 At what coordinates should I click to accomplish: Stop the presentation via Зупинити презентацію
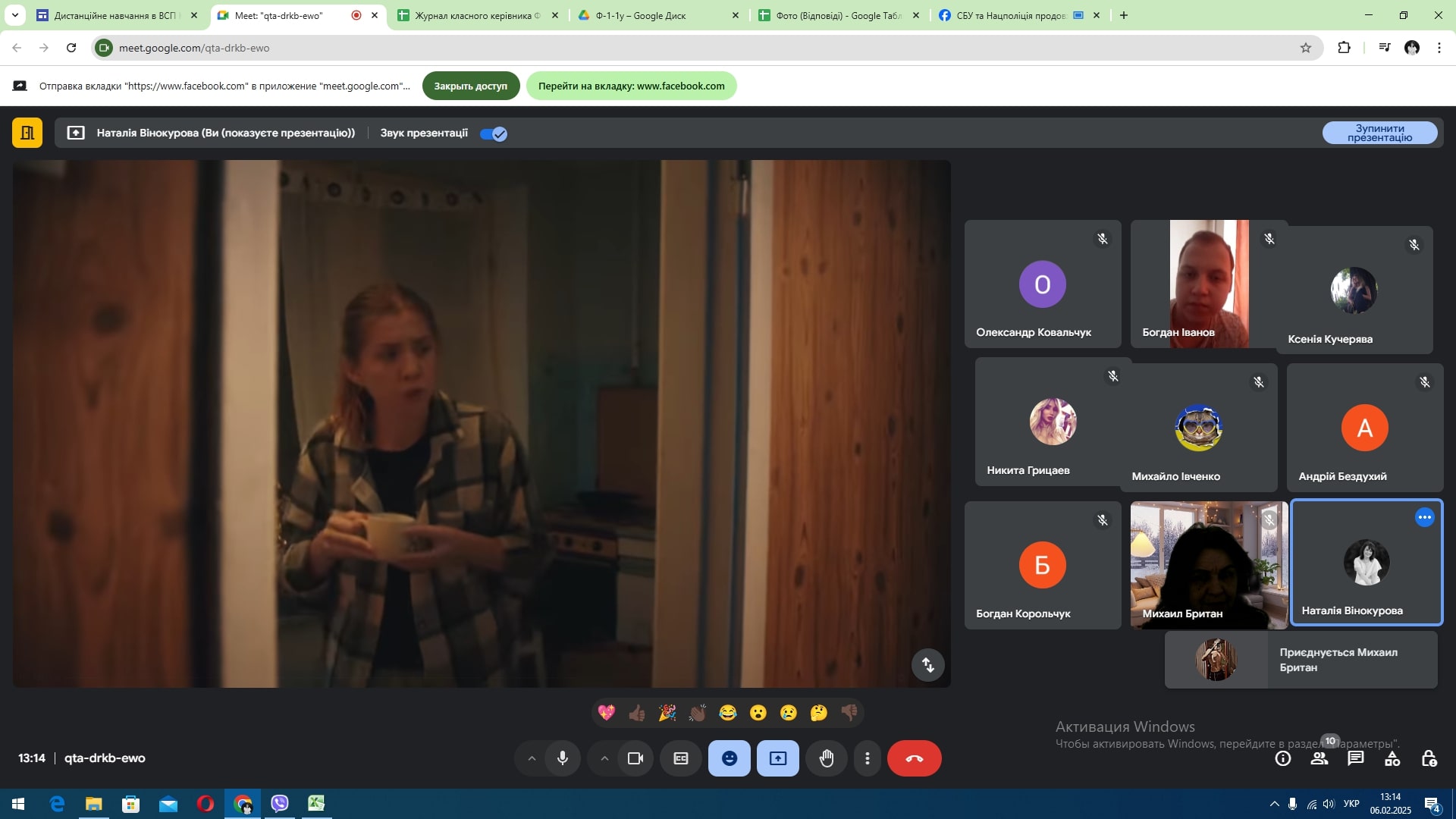(1379, 133)
